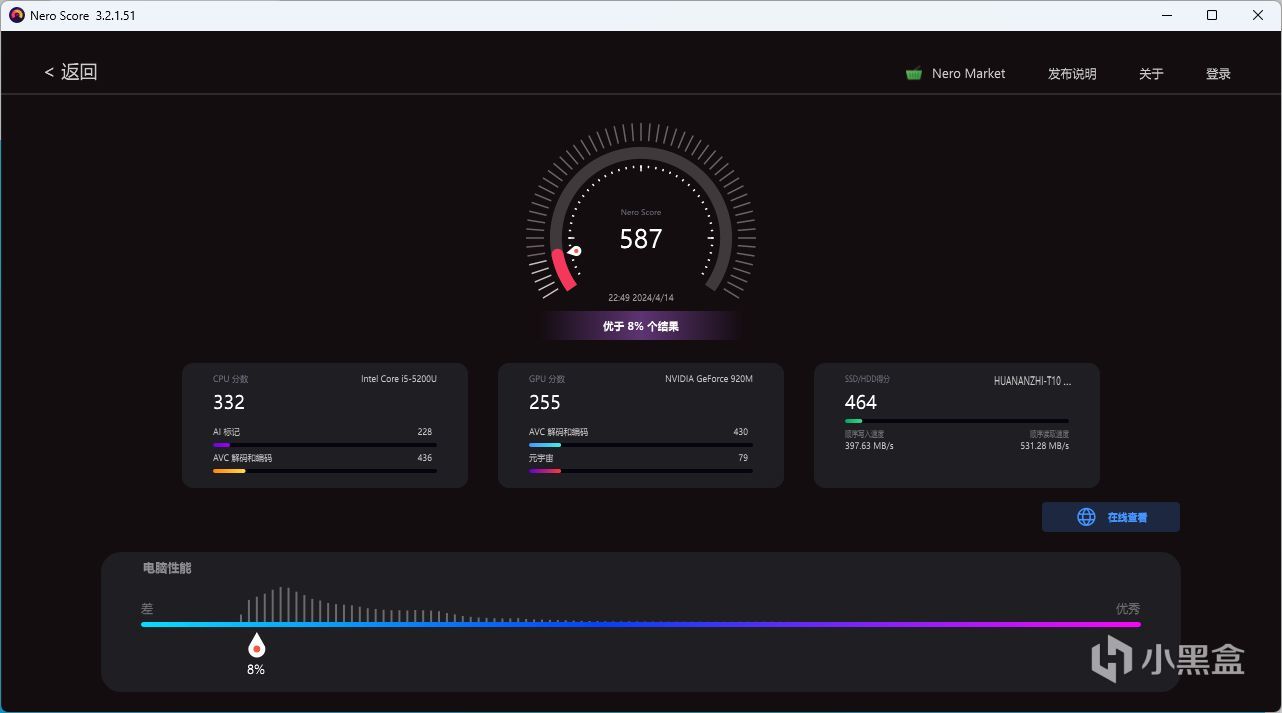Minimize the Nero Score window
This screenshot has height=713, width=1282.
(1166, 15)
